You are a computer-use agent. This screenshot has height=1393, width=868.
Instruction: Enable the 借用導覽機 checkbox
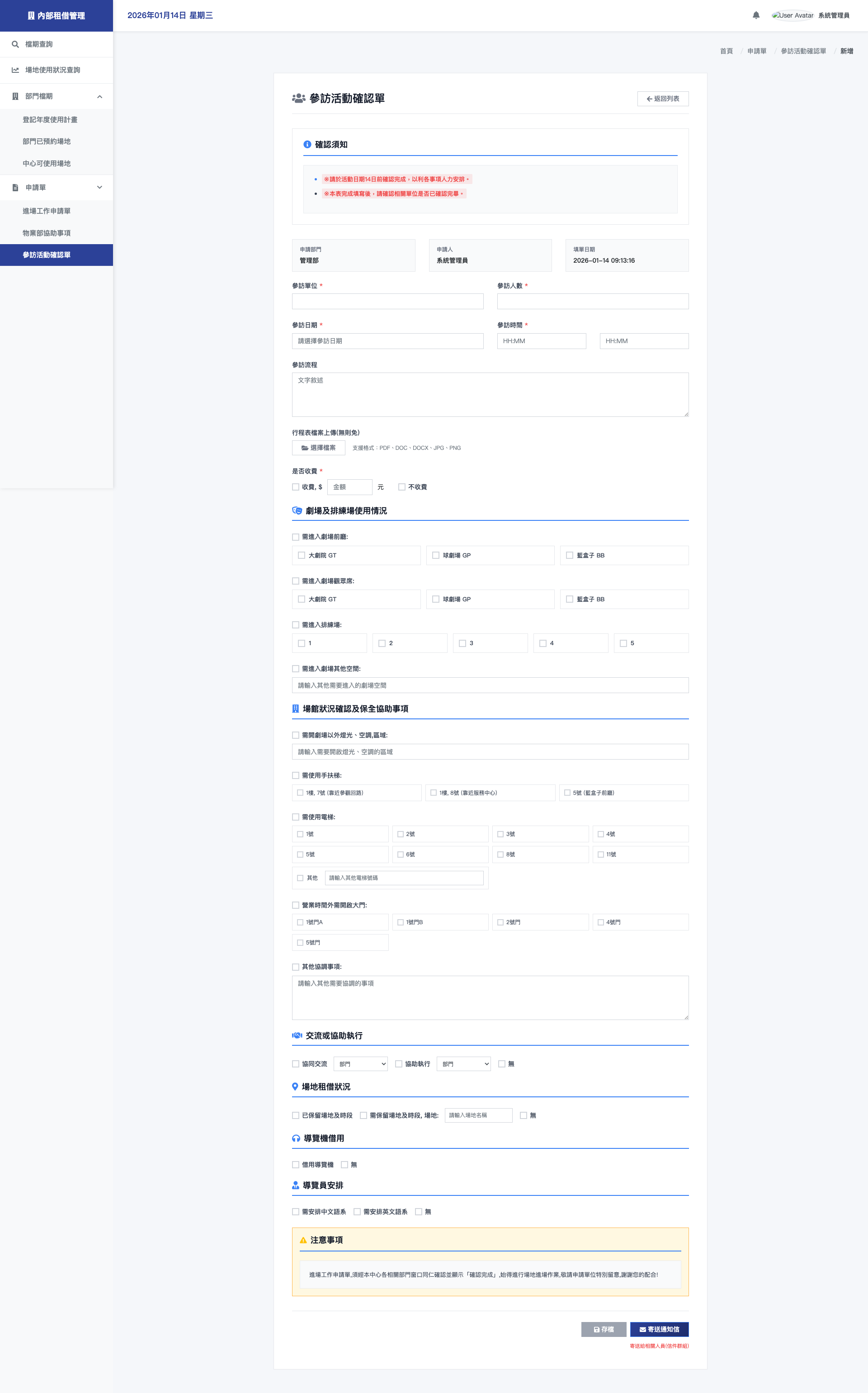click(296, 1165)
